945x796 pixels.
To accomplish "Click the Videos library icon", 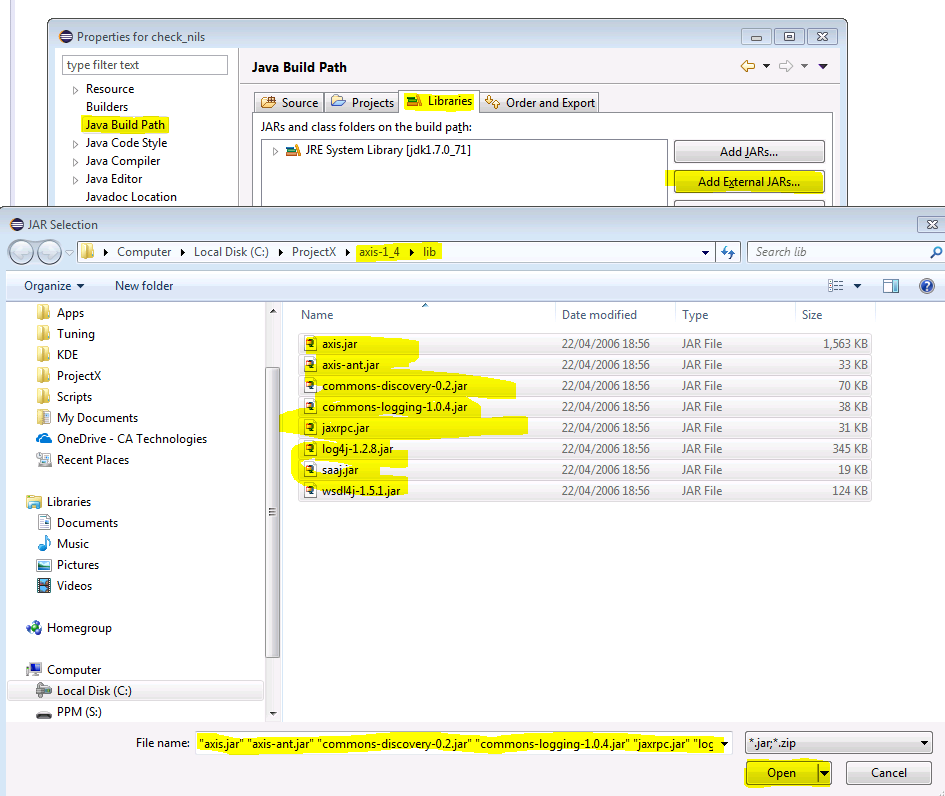I will [x=44, y=586].
